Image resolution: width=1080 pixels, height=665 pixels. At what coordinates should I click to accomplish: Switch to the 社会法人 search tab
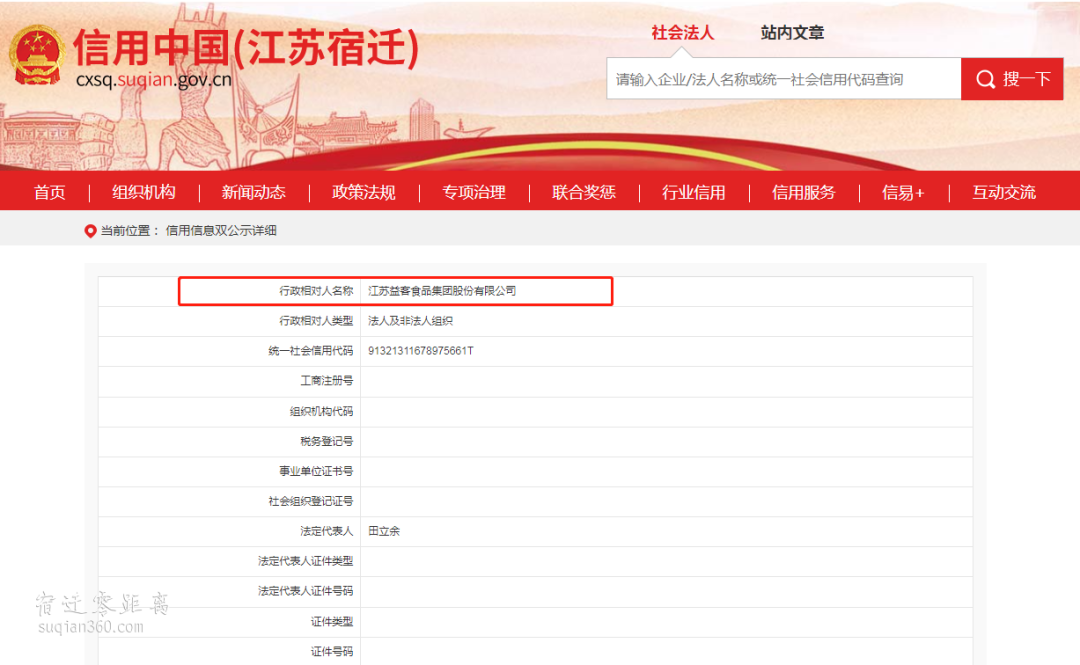683,32
